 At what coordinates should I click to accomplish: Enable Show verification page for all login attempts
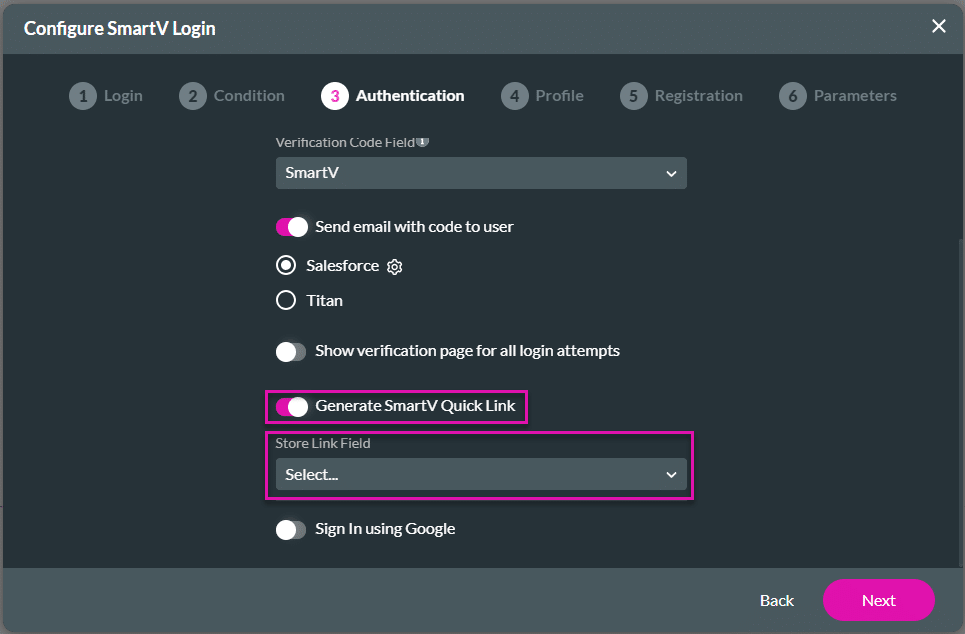tap(291, 351)
